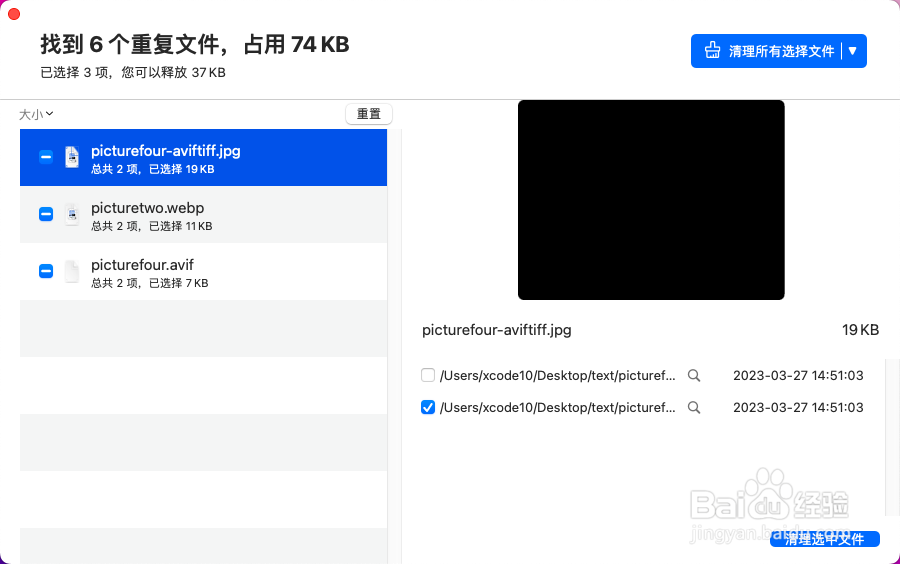Click the broom icon in the clean button

712,50
